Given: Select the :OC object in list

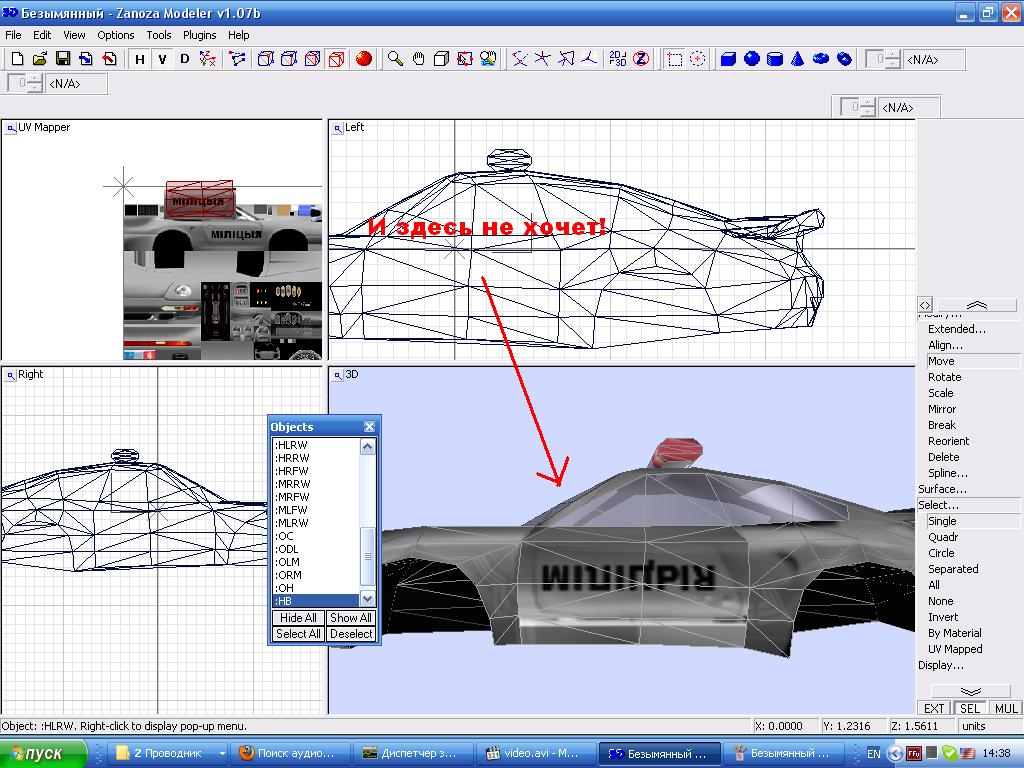Looking at the screenshot, I should (x=316, y=536).
